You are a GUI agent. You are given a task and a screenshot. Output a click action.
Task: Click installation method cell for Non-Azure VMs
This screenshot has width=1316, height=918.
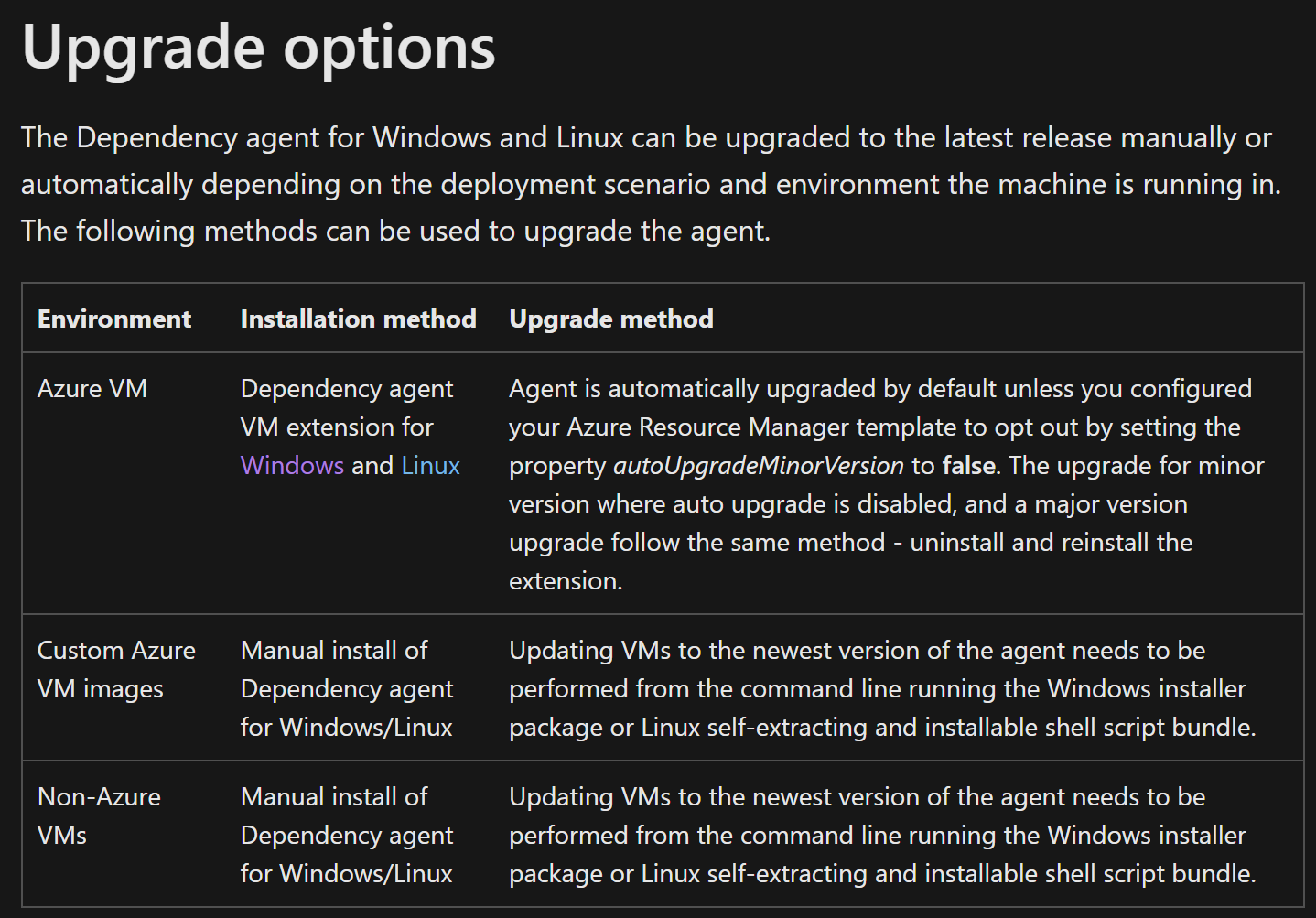click(x=346, y=835)
